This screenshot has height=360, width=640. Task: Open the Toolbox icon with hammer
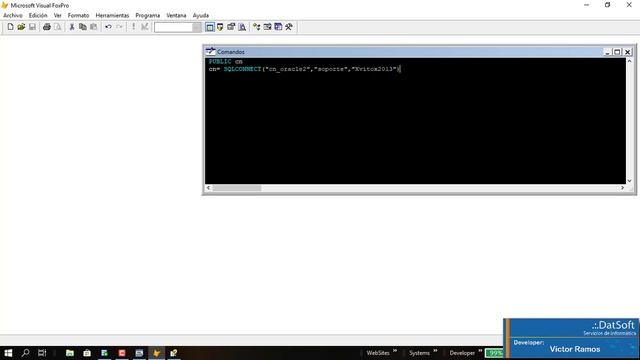[289, 27]
